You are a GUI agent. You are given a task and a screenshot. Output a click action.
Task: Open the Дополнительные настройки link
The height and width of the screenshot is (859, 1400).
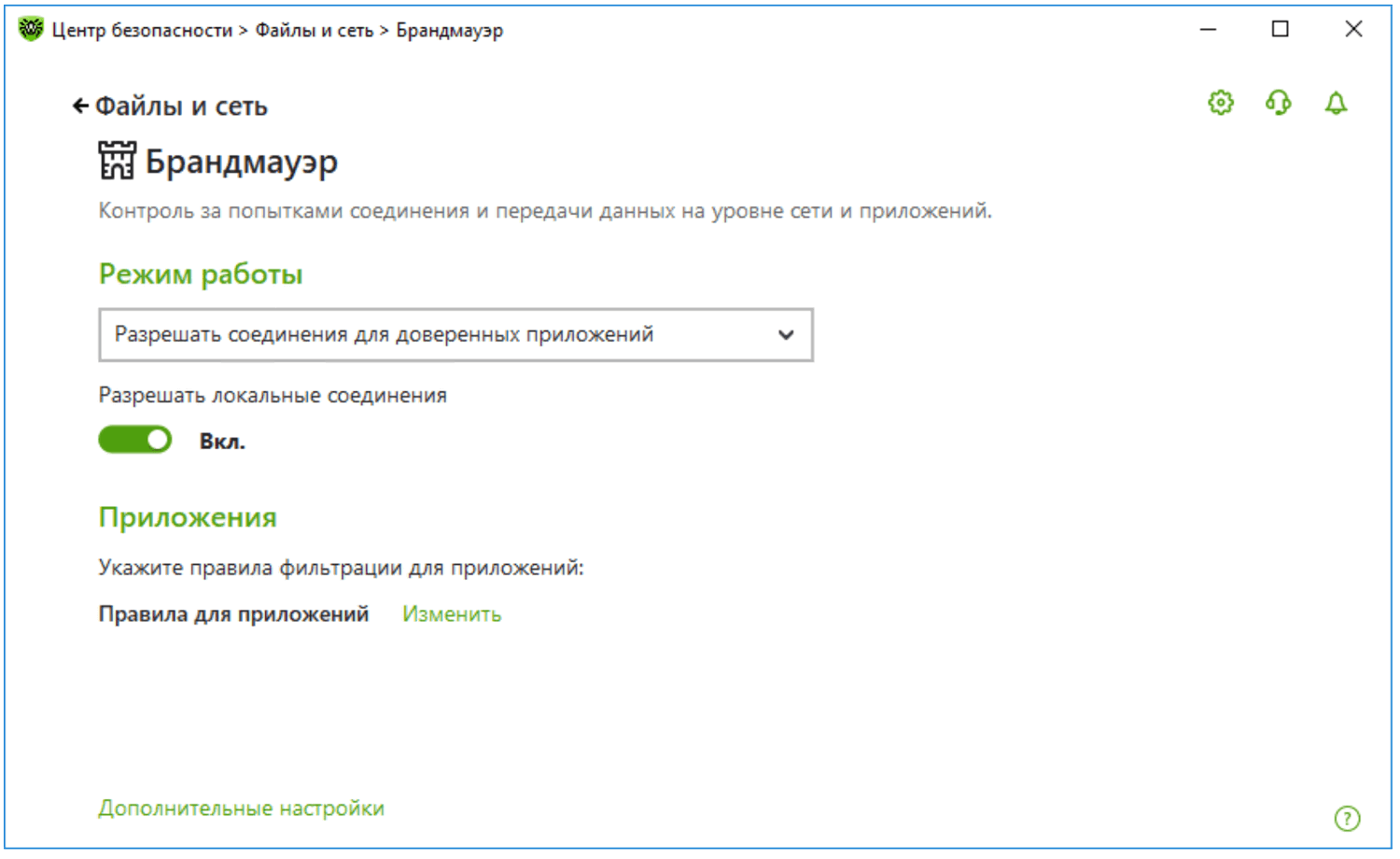coord(242,809)
